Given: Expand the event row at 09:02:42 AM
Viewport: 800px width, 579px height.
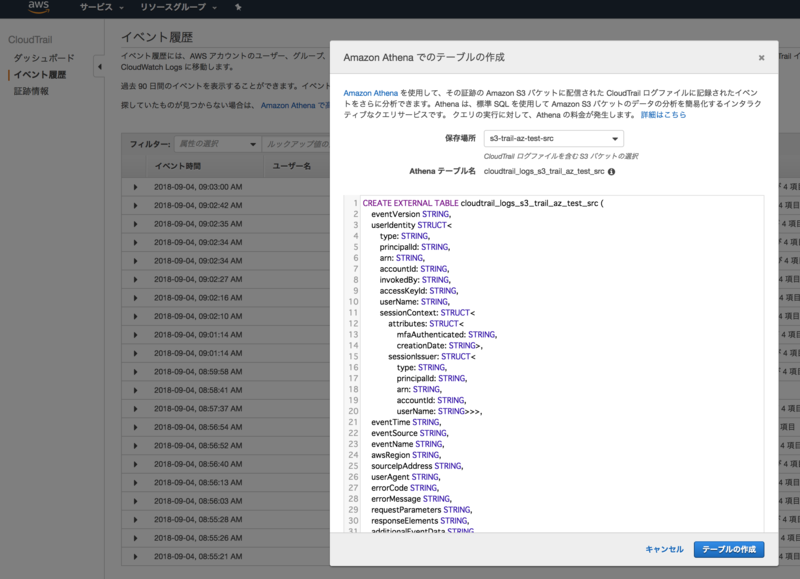Looking at the screenshot, I should [135, 206].
